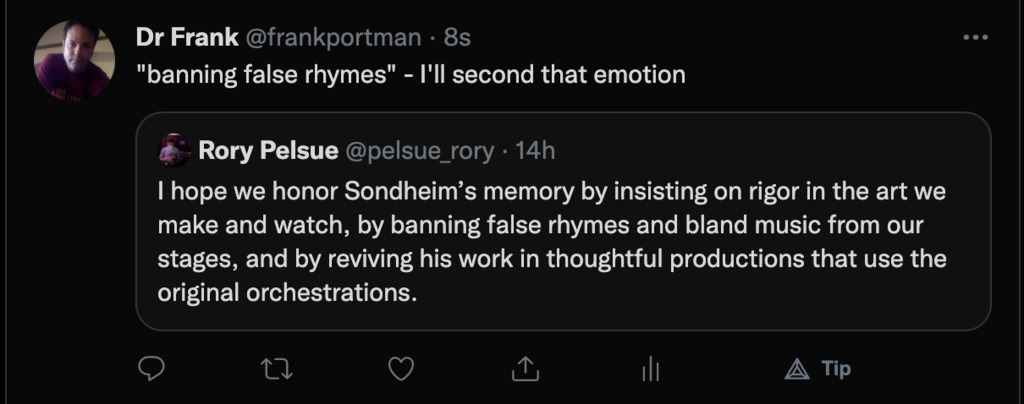Click Rory Pelsue's small avatar
Image resolution: width=1024 pixels, height=404 pixels.
tap(175, 150)
